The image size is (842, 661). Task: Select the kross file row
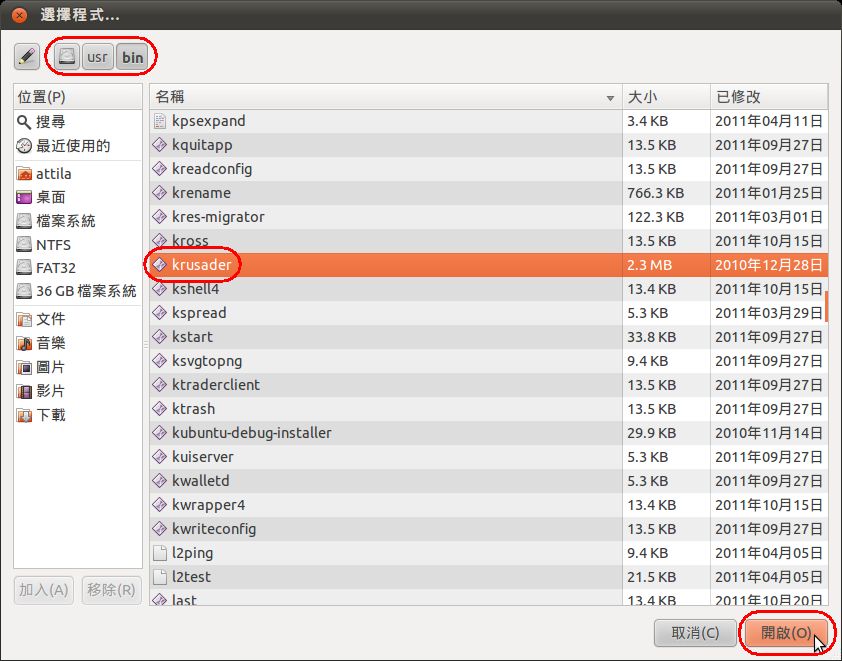click(488, 241)
